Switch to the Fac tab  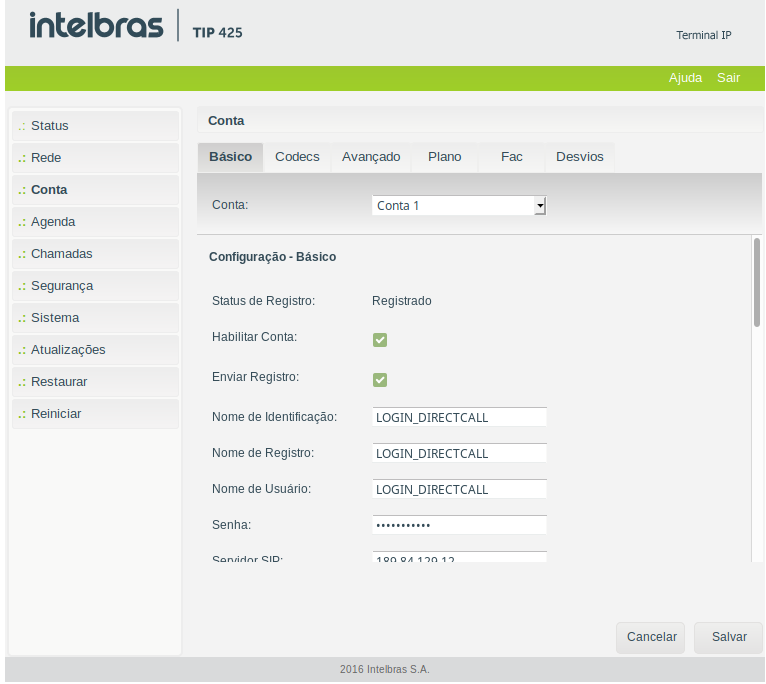511,157
